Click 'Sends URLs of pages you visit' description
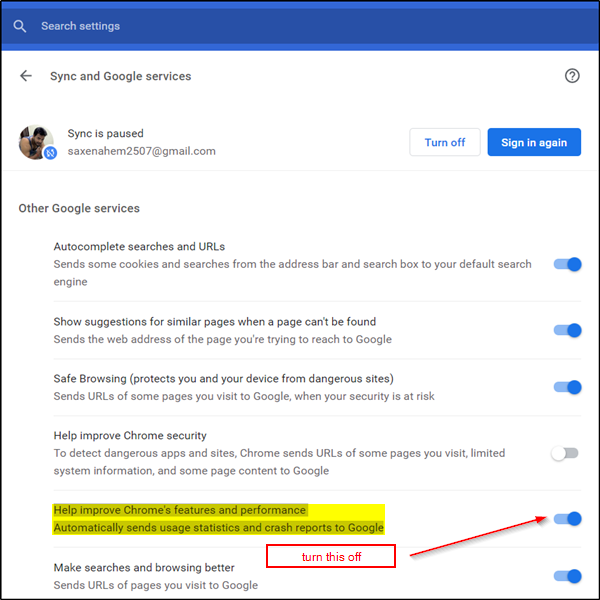The height and width of the screenshot is (600, 600). pos(156,585)
